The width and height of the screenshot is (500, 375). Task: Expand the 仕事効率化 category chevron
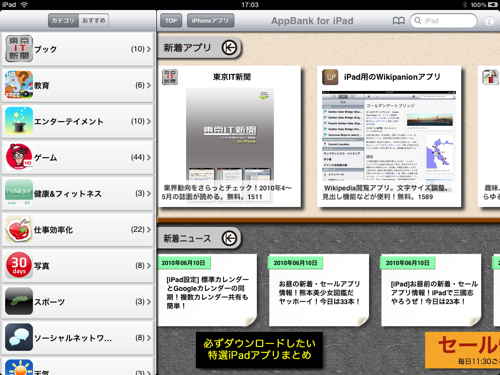pyautogui.click(x=149, y=230)
